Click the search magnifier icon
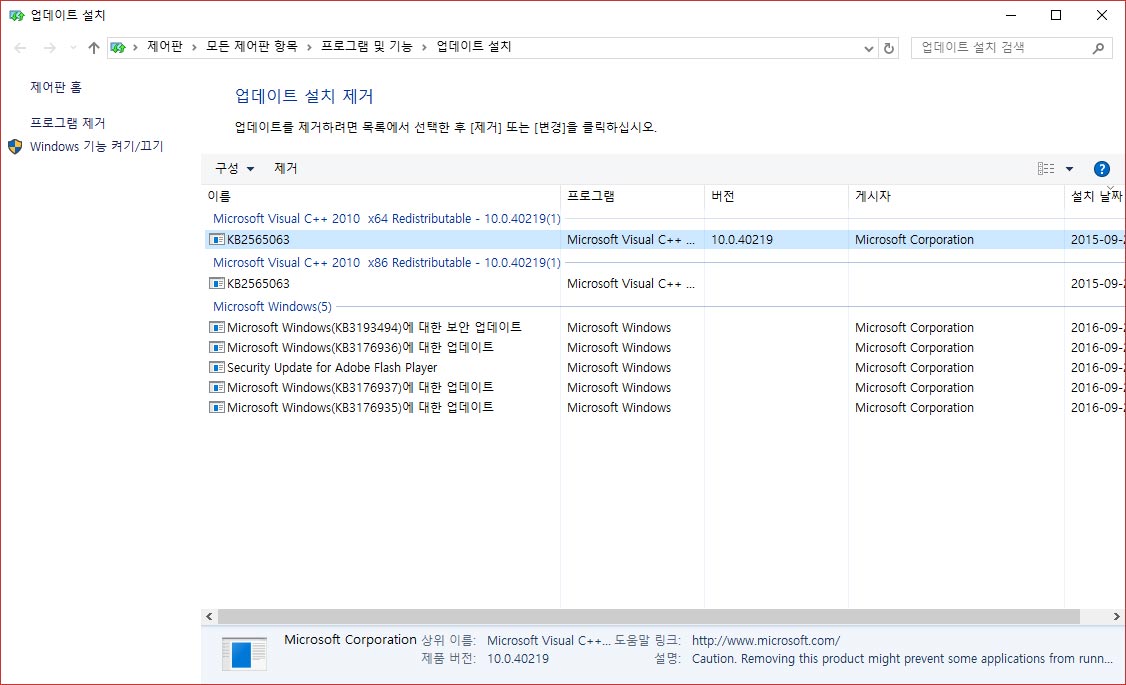The width and height of the screenshot is (1126, 685). click(x=1098, y=48)
